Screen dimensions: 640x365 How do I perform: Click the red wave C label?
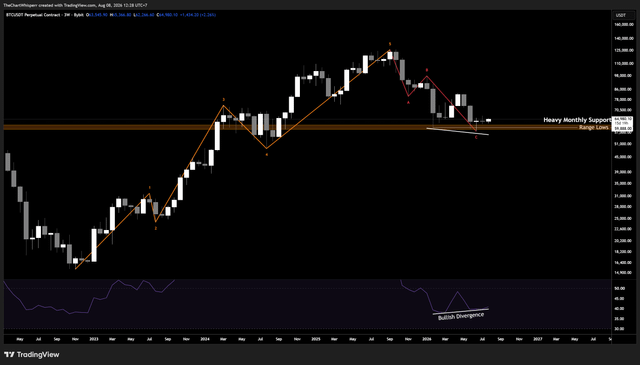click(x=476, y=138)
